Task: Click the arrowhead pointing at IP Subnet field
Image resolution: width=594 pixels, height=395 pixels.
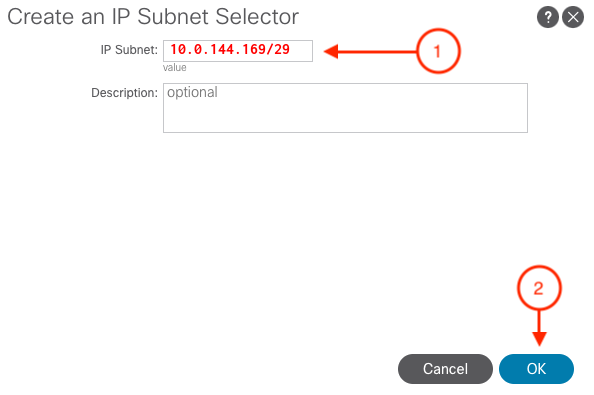Action: (331, 52)
